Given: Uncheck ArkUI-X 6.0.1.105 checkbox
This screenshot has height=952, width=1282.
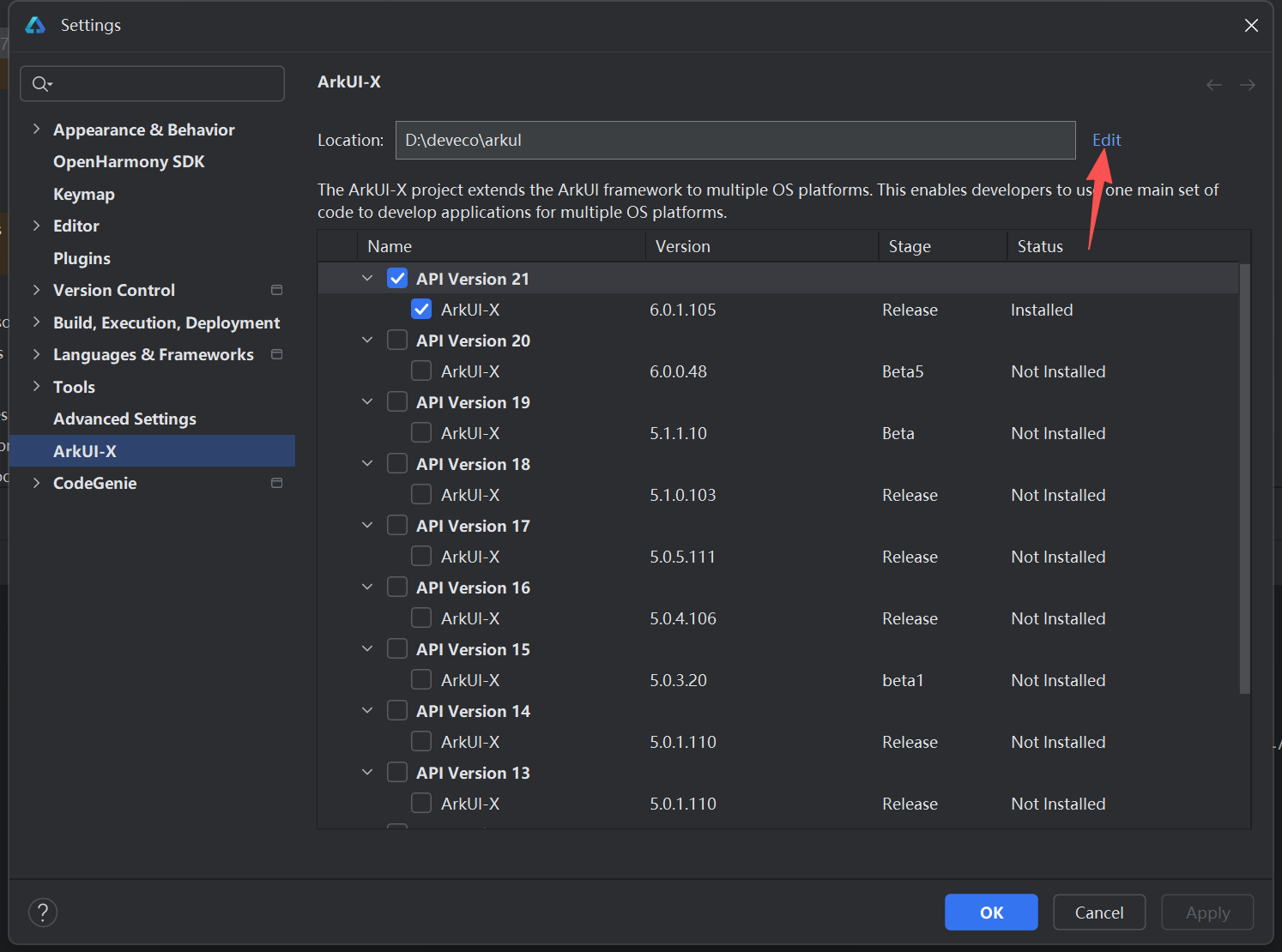Looking at the screenshot, I should pos(421,310).
